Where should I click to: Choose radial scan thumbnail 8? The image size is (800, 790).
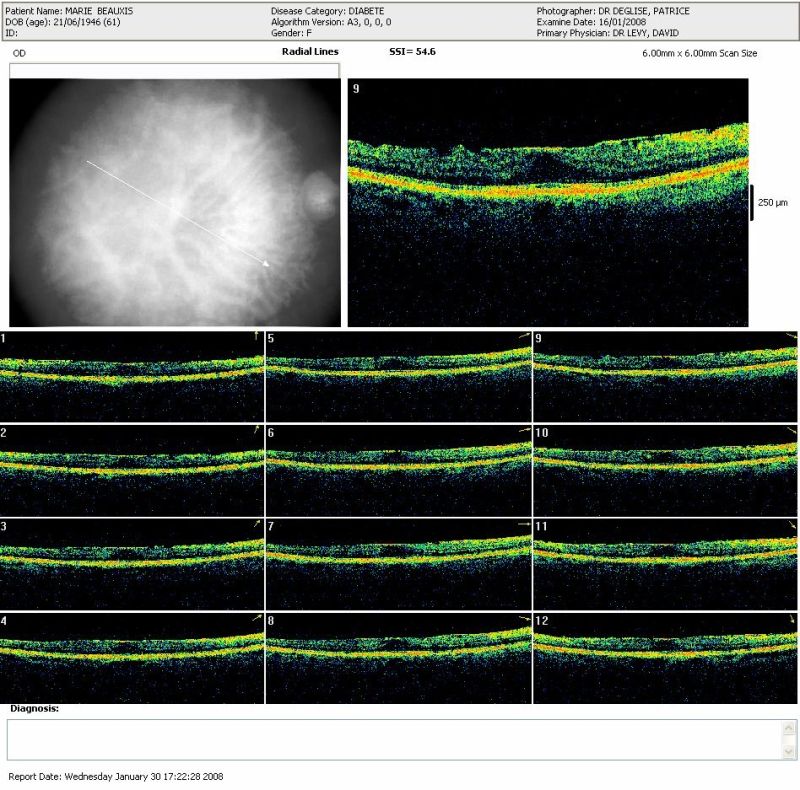(399, 657)
